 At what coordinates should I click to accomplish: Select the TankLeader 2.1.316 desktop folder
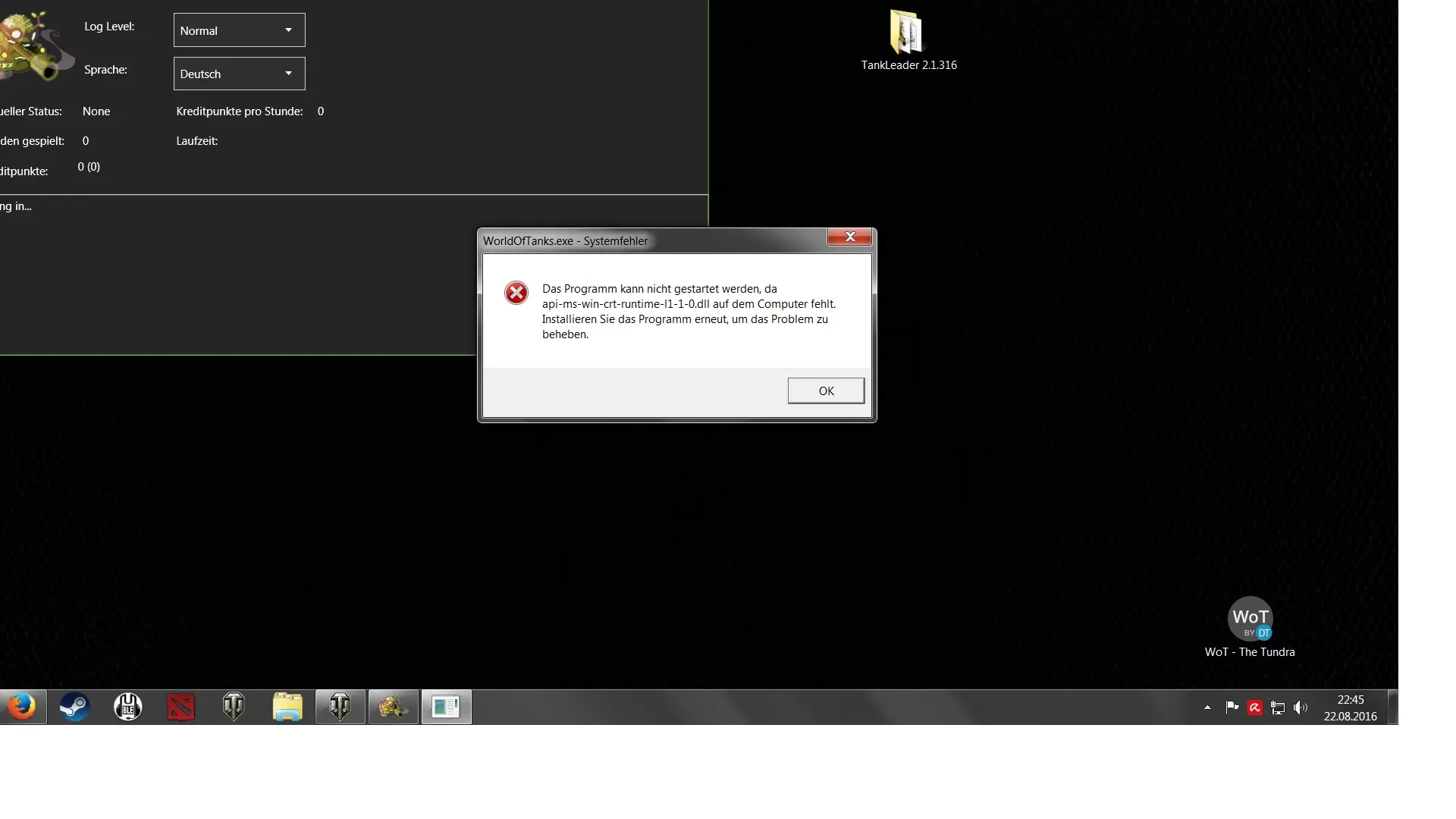coord(908,40)
